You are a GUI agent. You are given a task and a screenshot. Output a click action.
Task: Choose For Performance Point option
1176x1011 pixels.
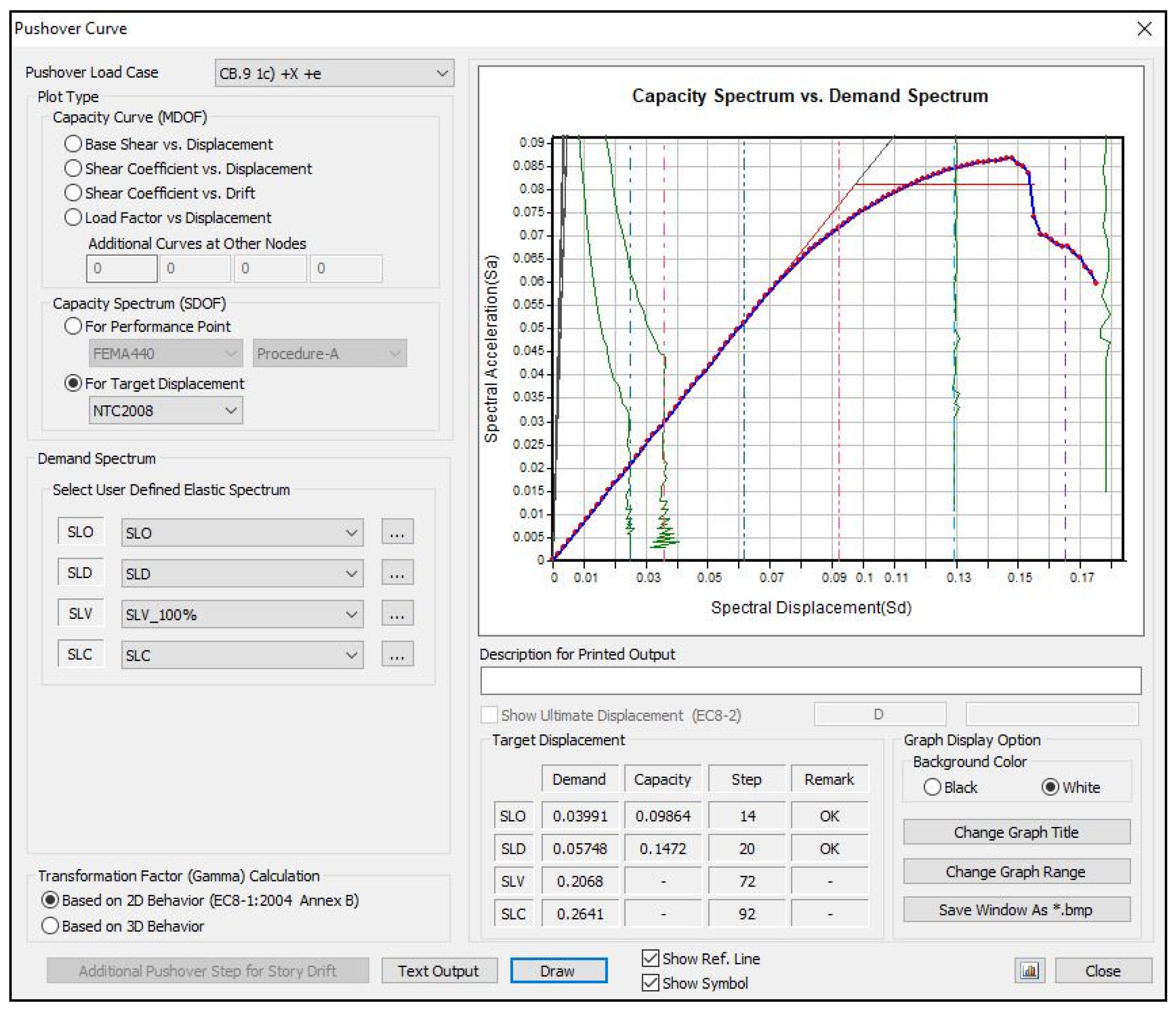[x=73, y=326]
